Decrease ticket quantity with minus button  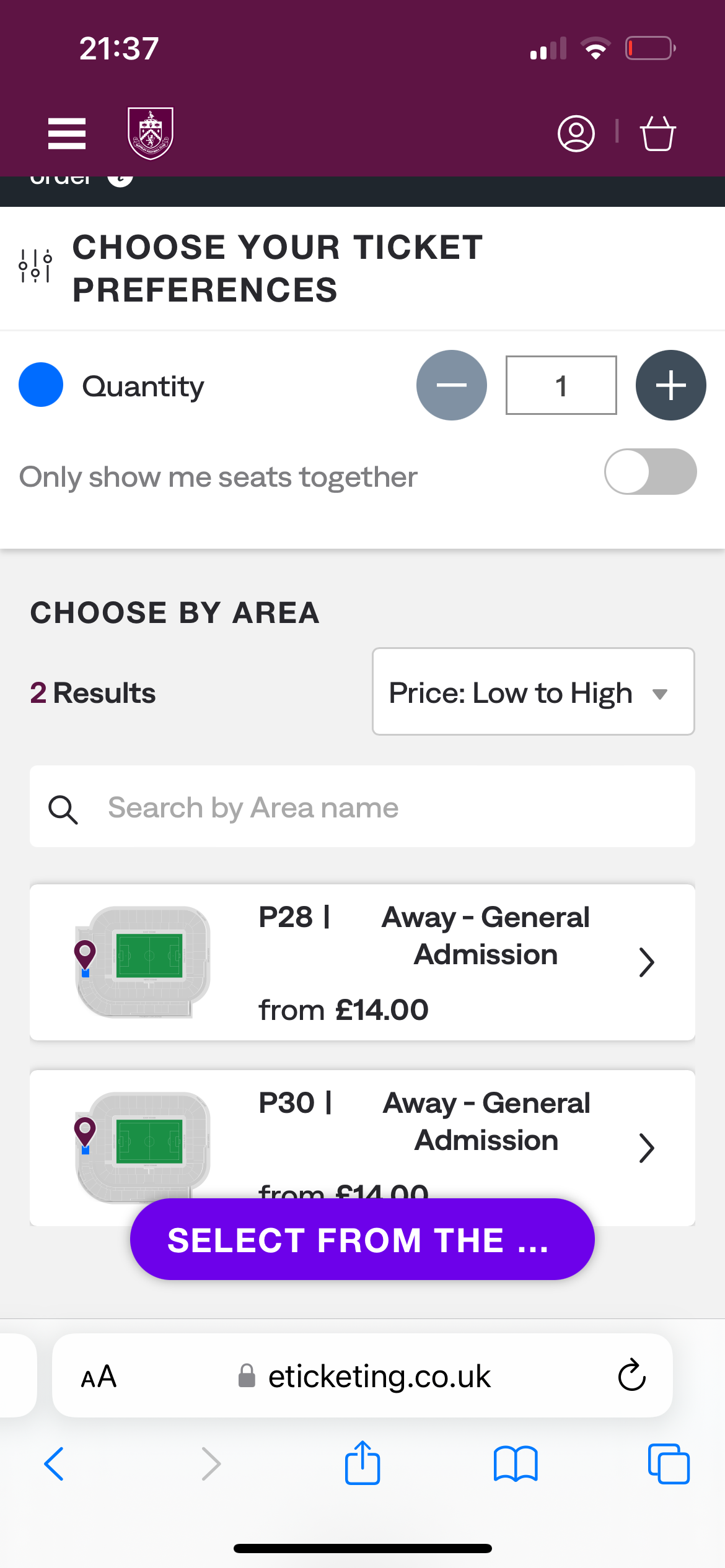click(452, 385)
